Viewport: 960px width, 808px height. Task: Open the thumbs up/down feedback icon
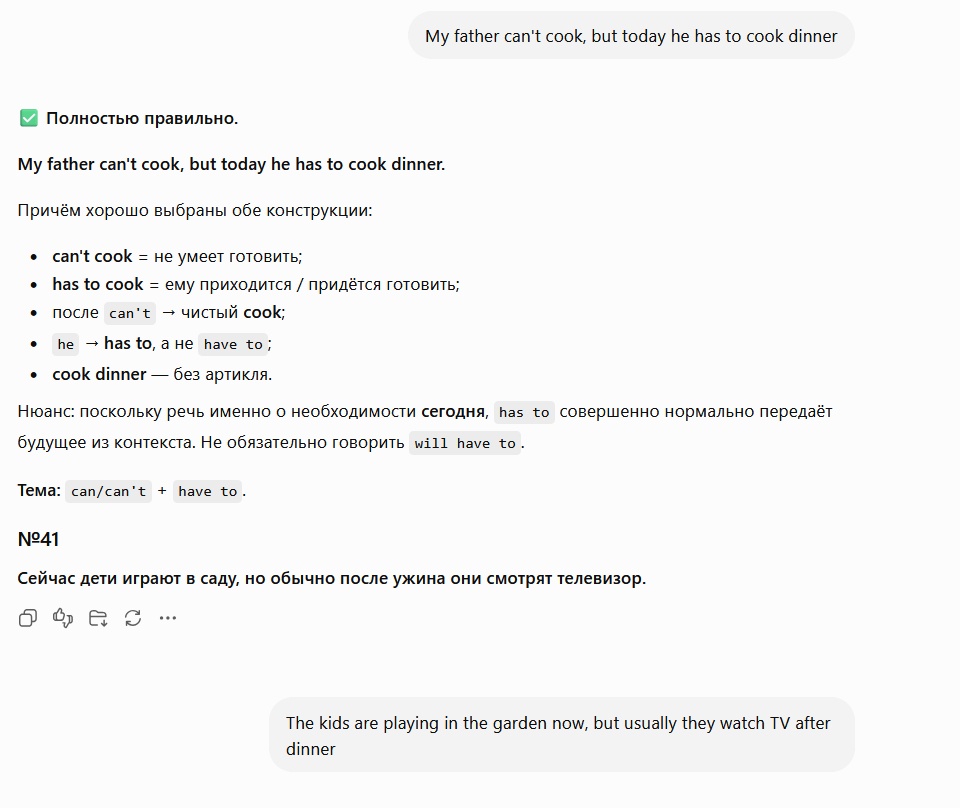click(63, 618)
